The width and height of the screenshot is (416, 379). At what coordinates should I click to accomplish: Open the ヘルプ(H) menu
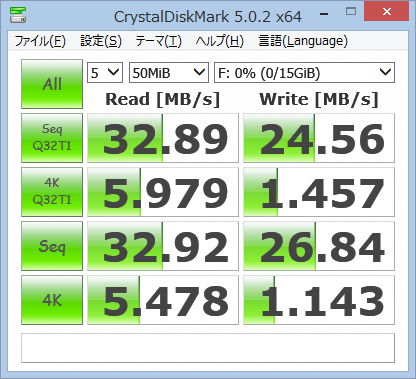pyautogui.click(x=220, y=41)
